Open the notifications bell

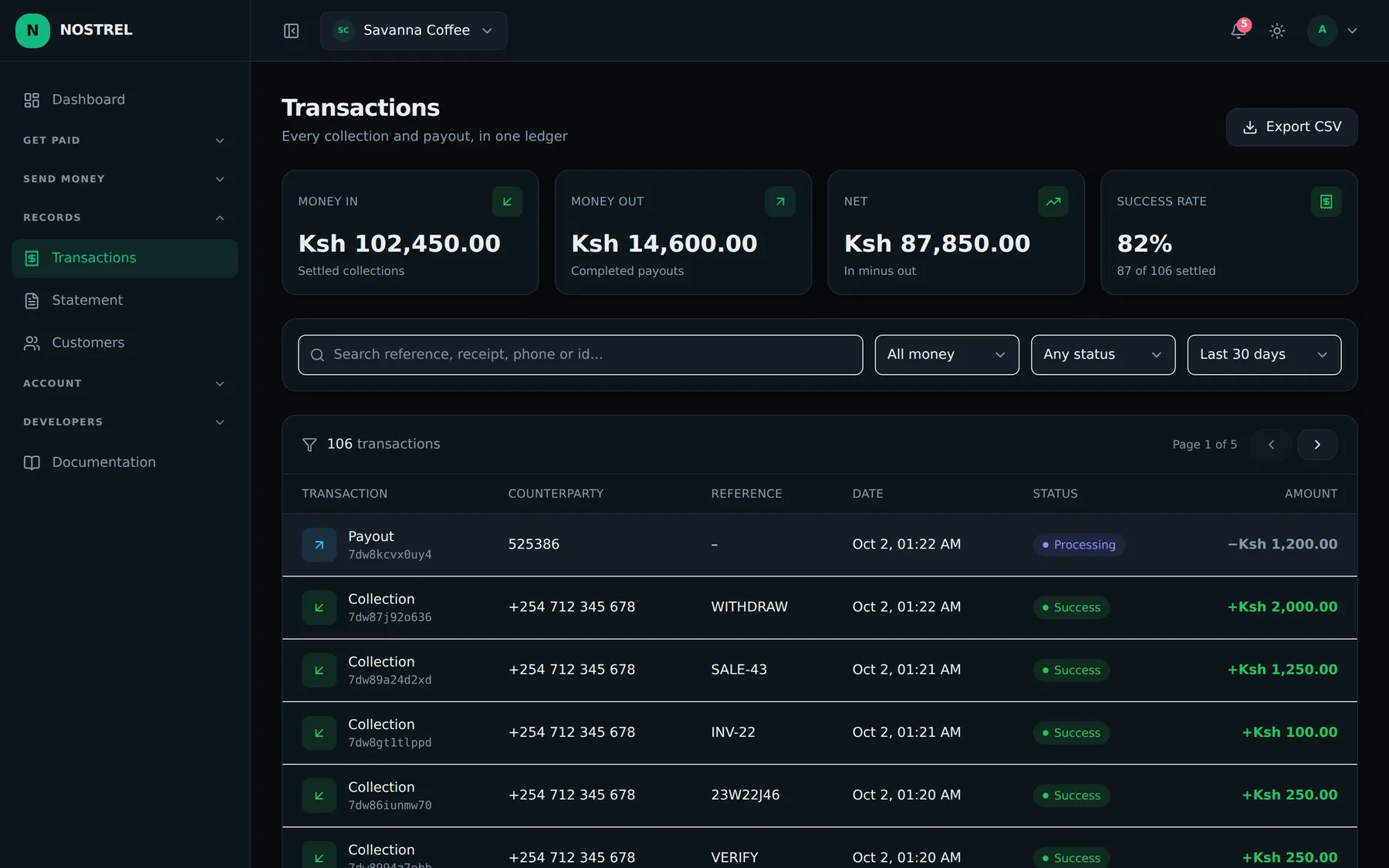click(1239, 31)
